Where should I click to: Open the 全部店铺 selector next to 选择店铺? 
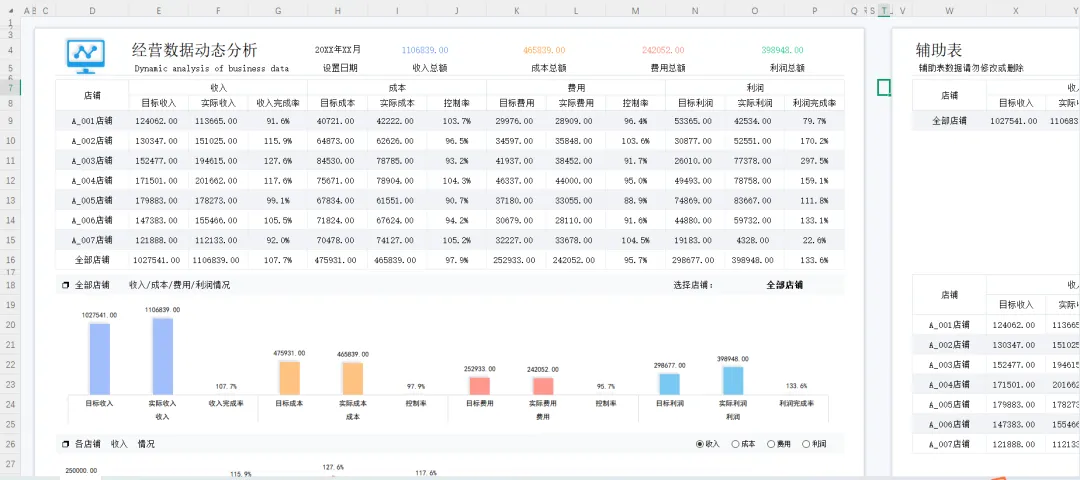(x=785, y=285)
